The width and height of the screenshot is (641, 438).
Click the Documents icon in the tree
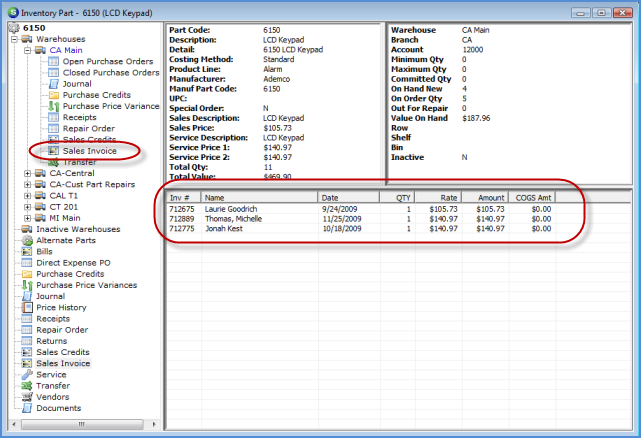click(x=27, y=408)
